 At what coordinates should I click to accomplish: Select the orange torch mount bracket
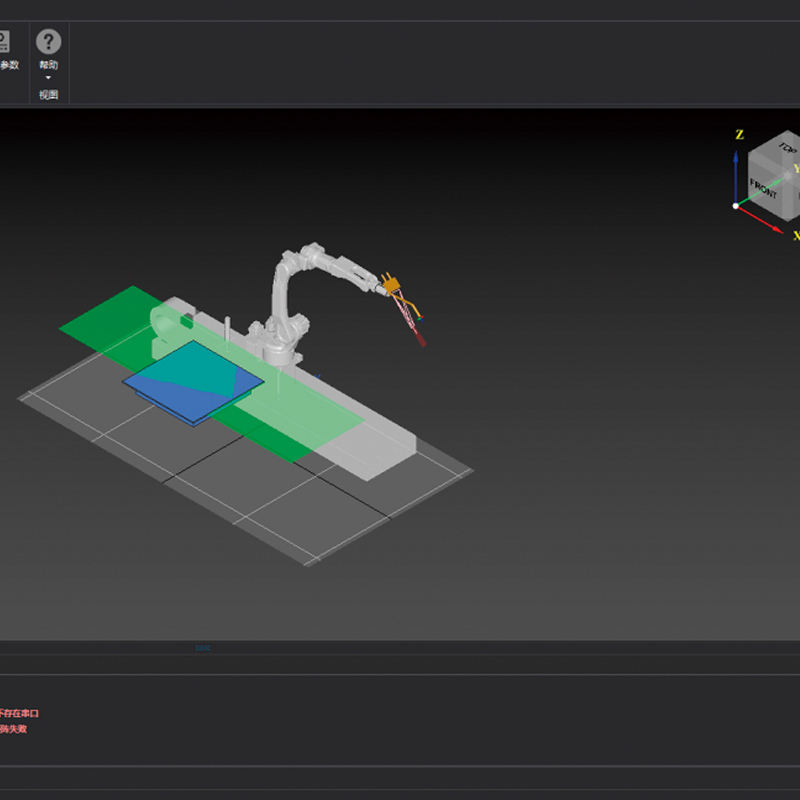(x=390, y=284)
